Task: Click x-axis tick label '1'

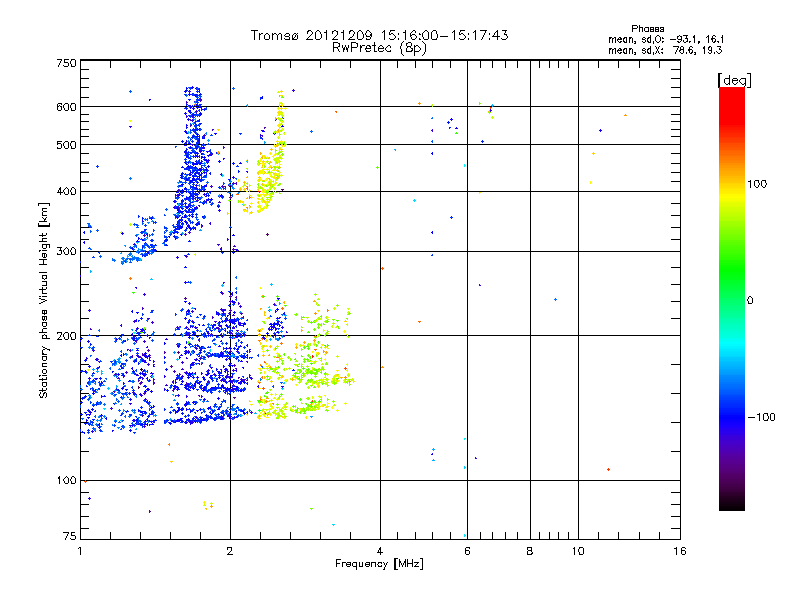Action: (80, 551)
